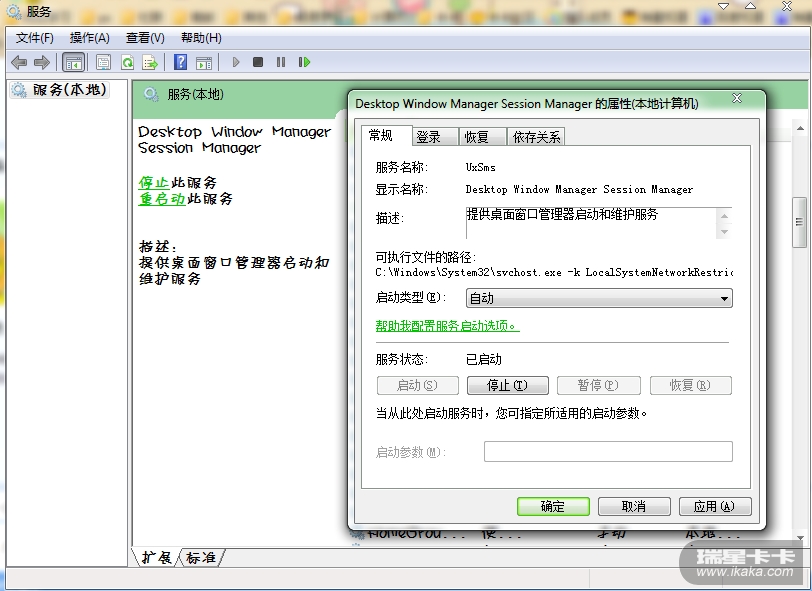Screen dimensions: 812x591
Task: Click the UxSms service name text
Action: point(481,167)
